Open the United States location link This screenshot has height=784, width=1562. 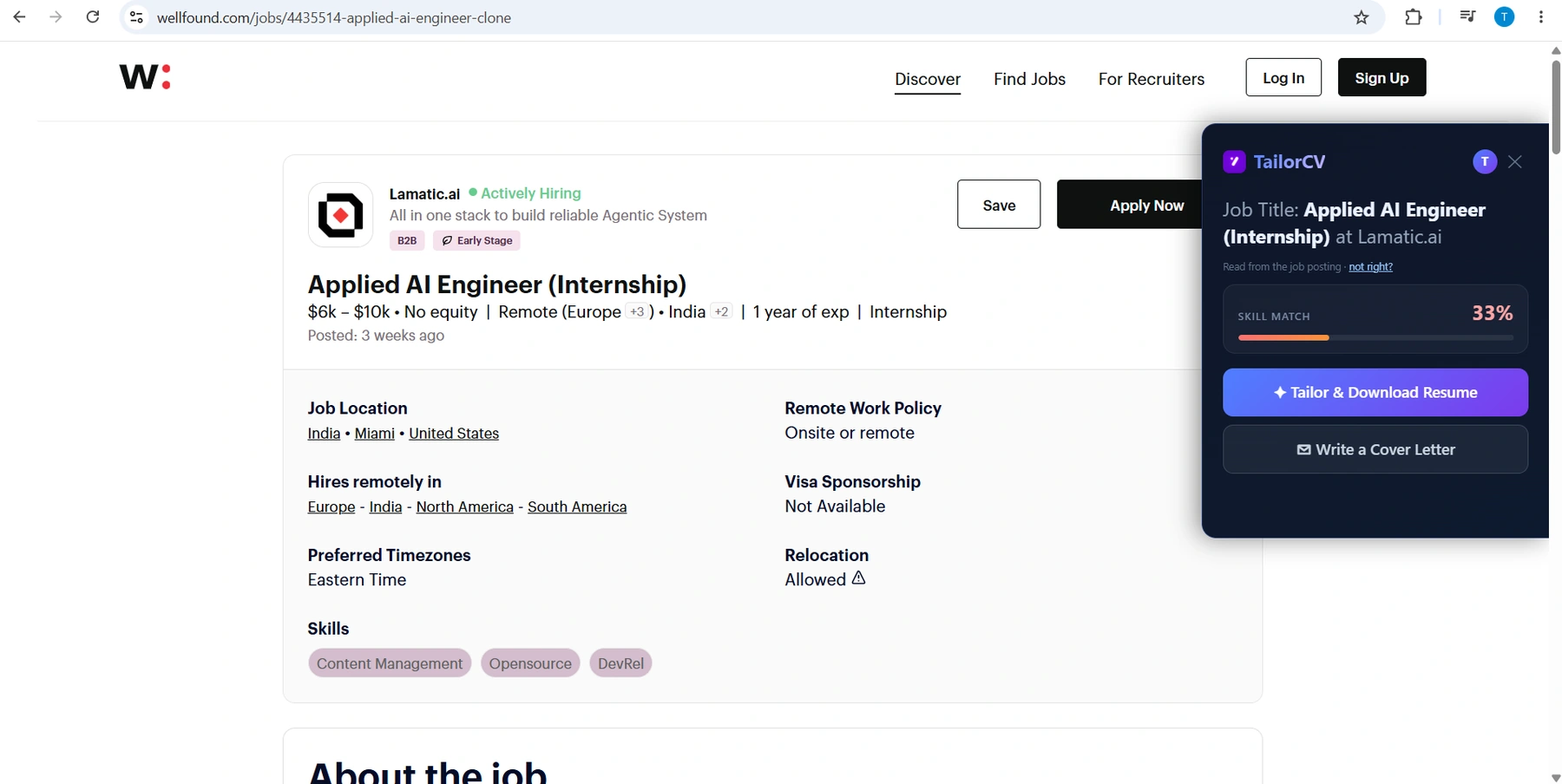click(x=454, y=434)
